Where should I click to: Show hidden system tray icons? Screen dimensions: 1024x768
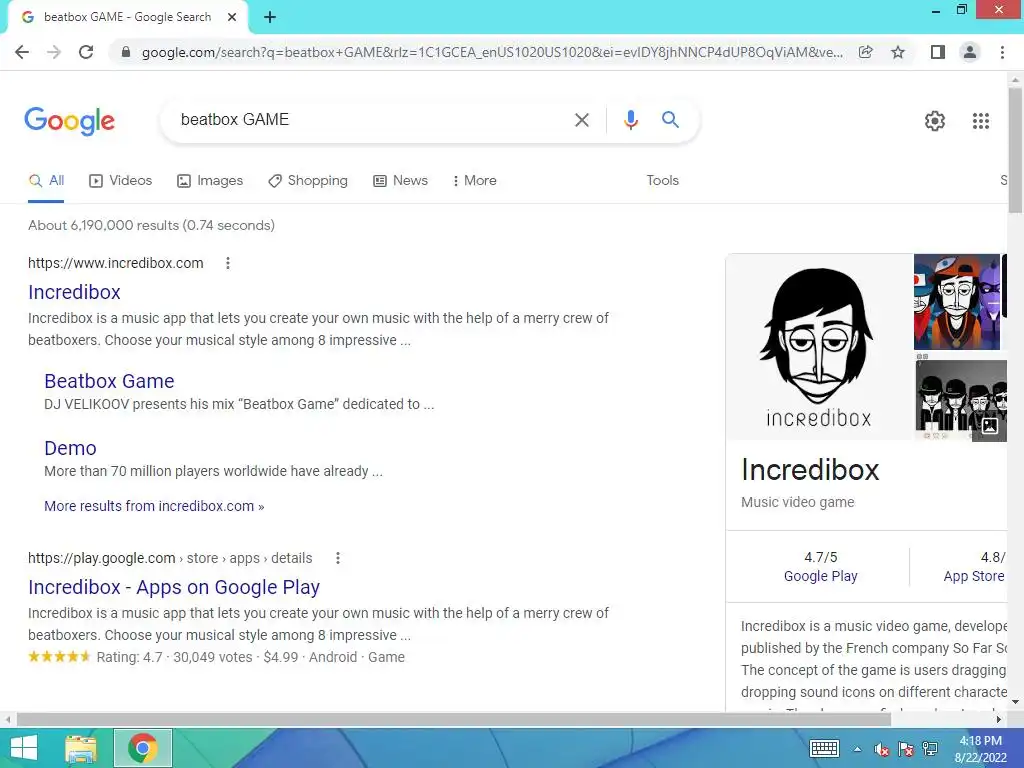[x=857, y=749]
